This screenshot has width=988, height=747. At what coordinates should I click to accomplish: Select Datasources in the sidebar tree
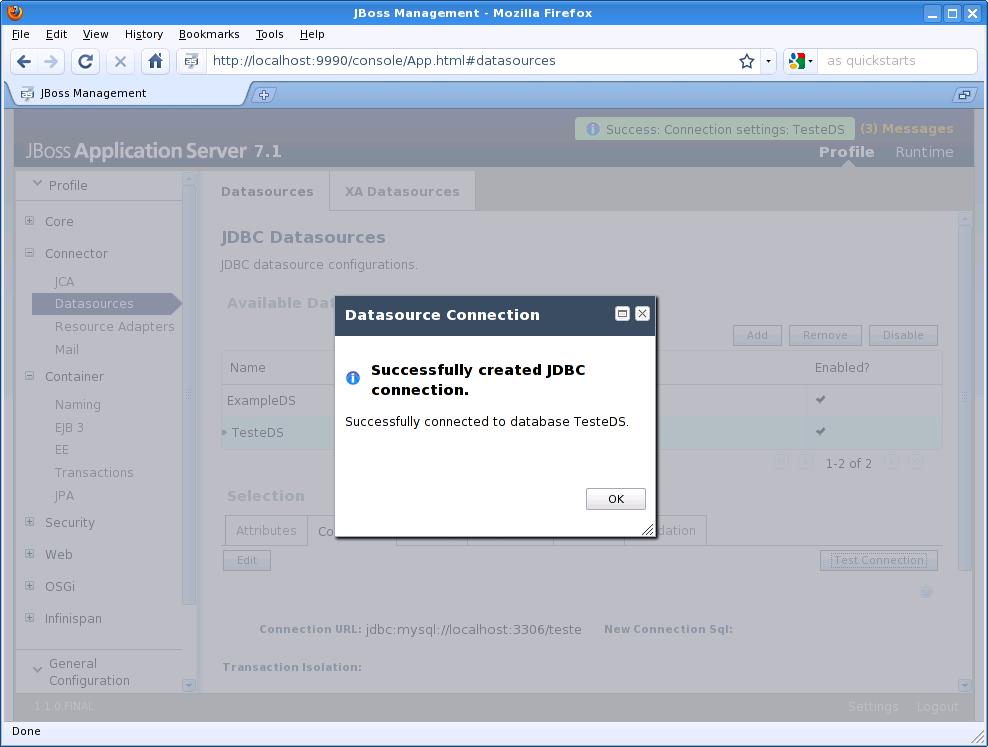pos(105,304)
